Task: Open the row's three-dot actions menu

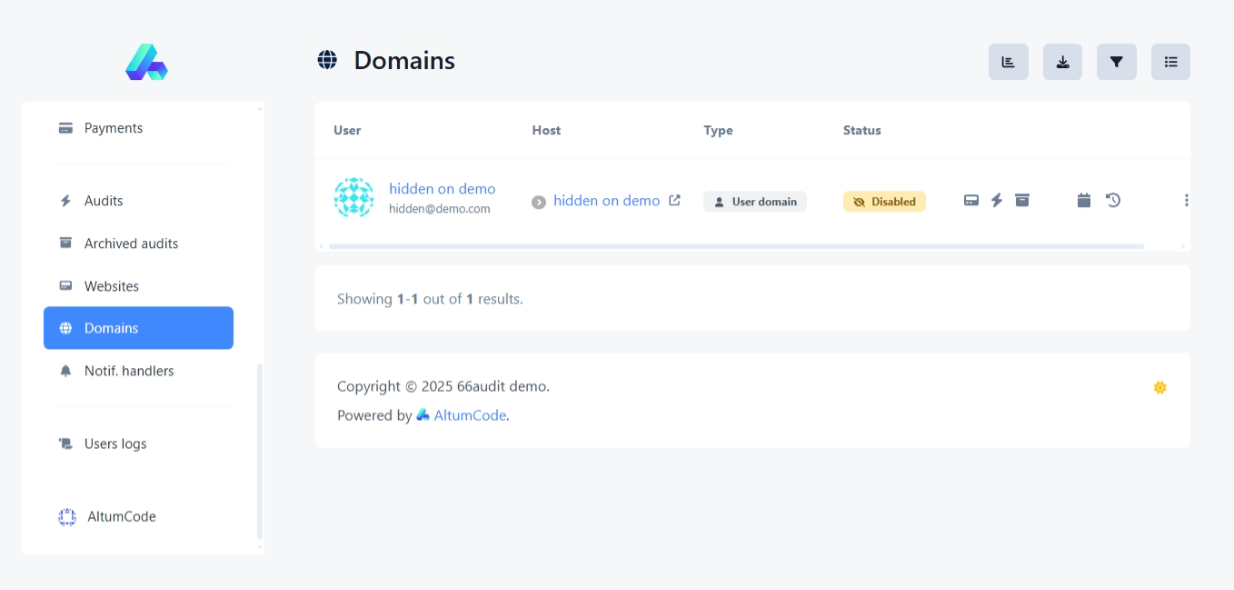Action: (x=1186, y=200)
